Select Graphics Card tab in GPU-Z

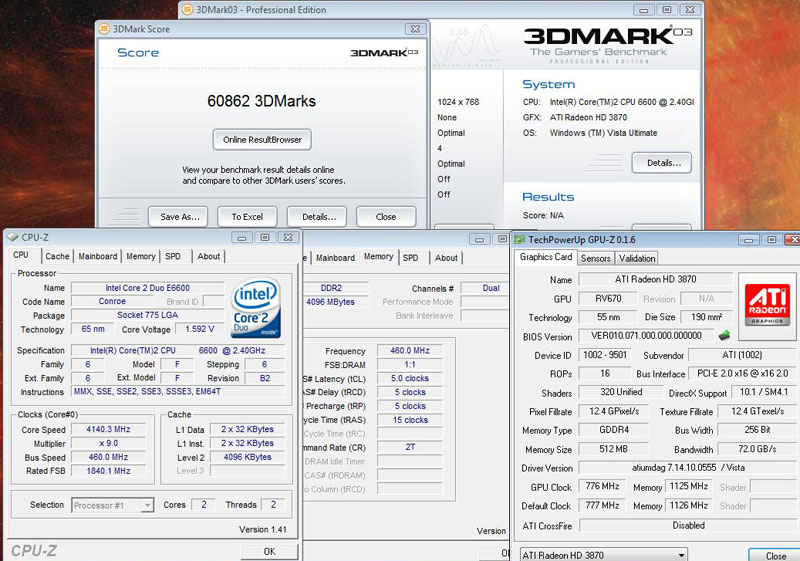(545, 257)
